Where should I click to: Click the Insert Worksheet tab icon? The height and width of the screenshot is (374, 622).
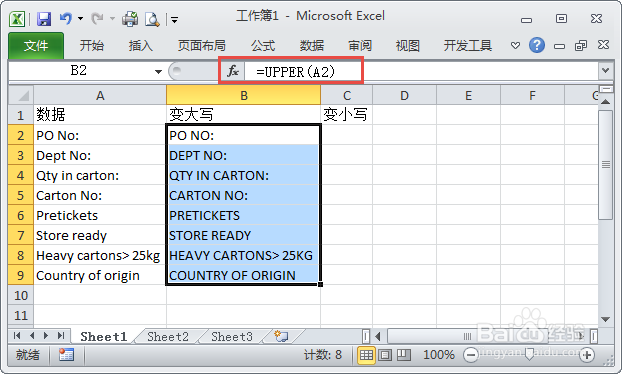(x=281, y=336)
